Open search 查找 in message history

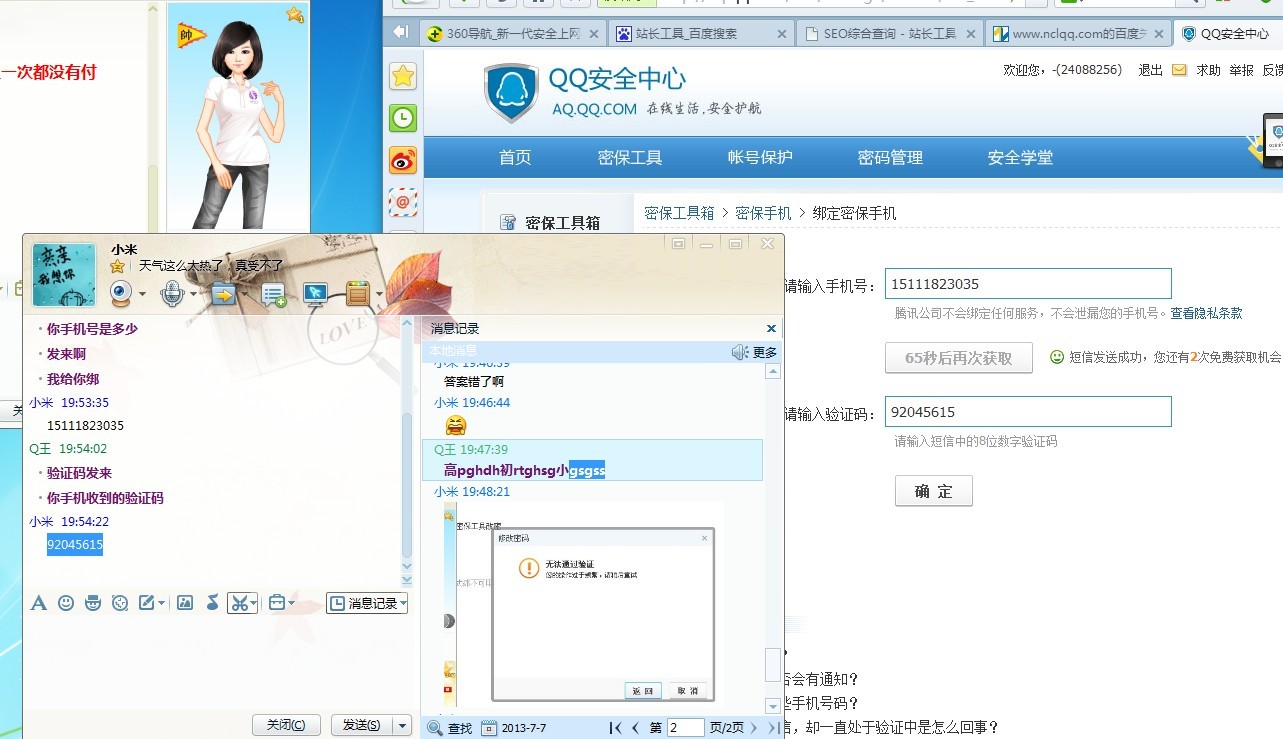coord(449,728)
